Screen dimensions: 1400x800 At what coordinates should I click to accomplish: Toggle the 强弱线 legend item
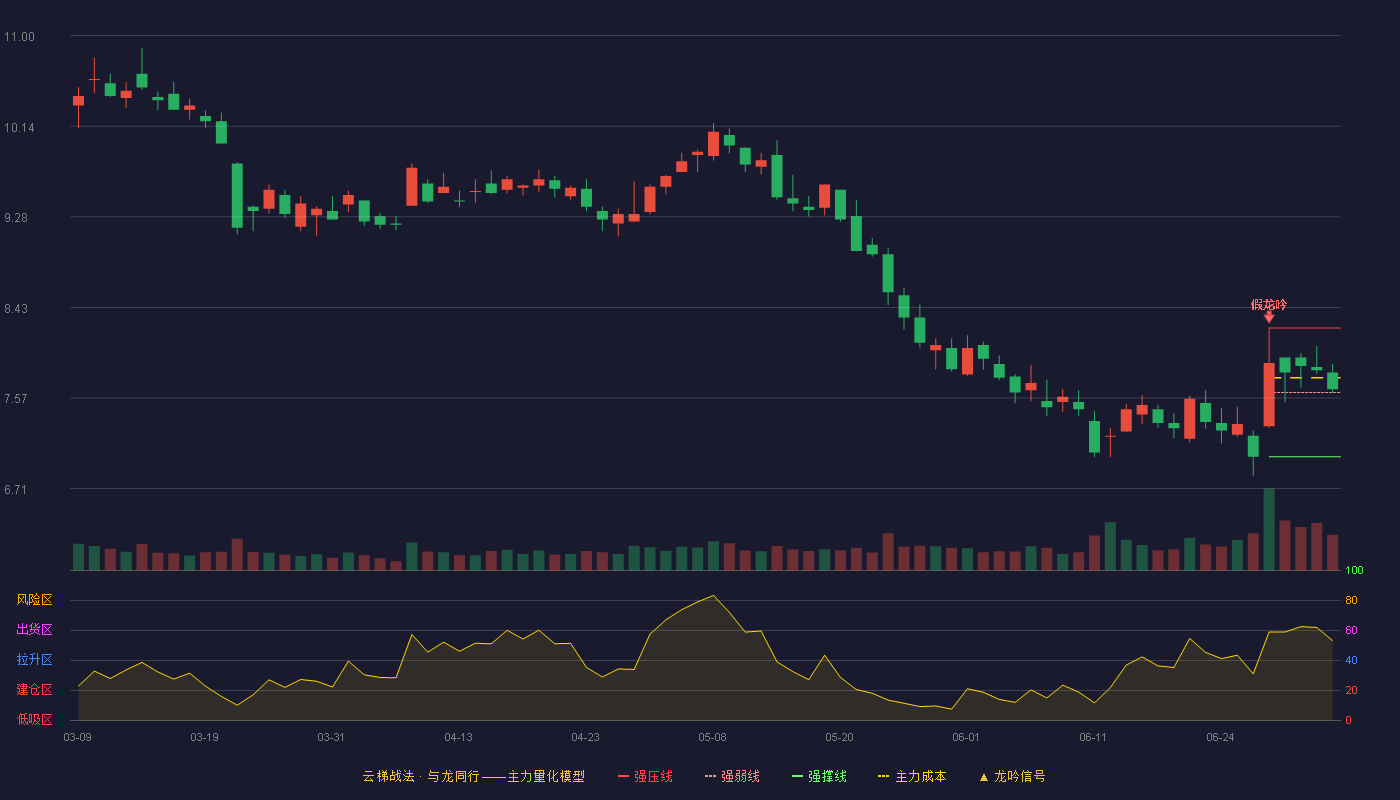pyautogui.click(x=732, y=776)
